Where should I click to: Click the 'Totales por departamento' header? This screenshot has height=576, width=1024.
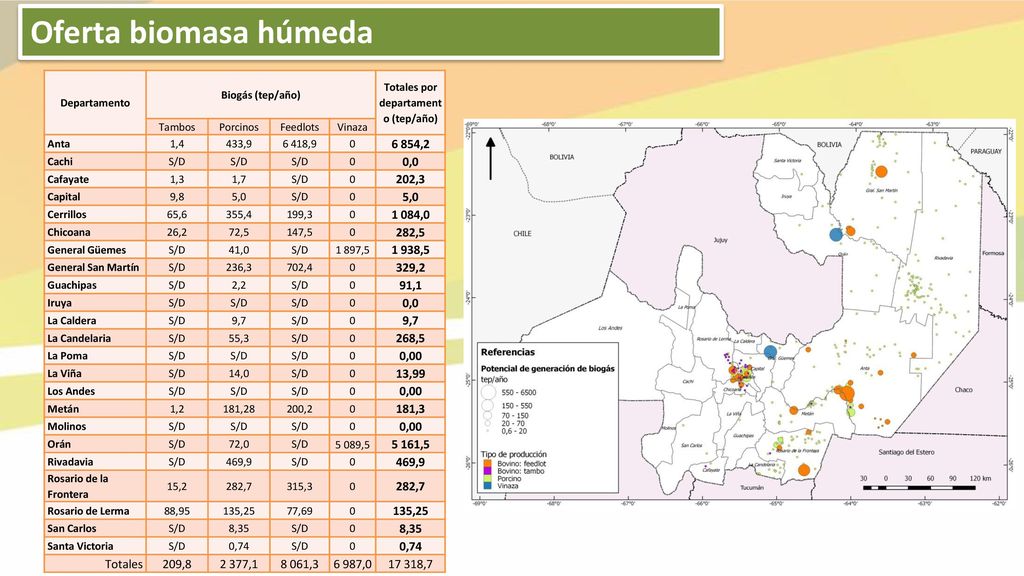(410, 103)
